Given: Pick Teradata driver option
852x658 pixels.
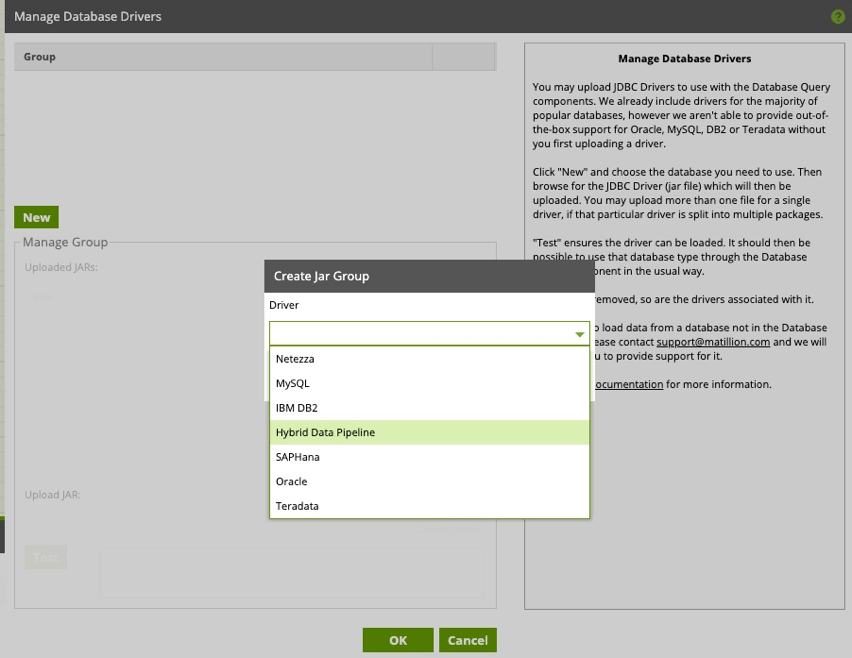Looking at the screenshot, I should [429, 506].
